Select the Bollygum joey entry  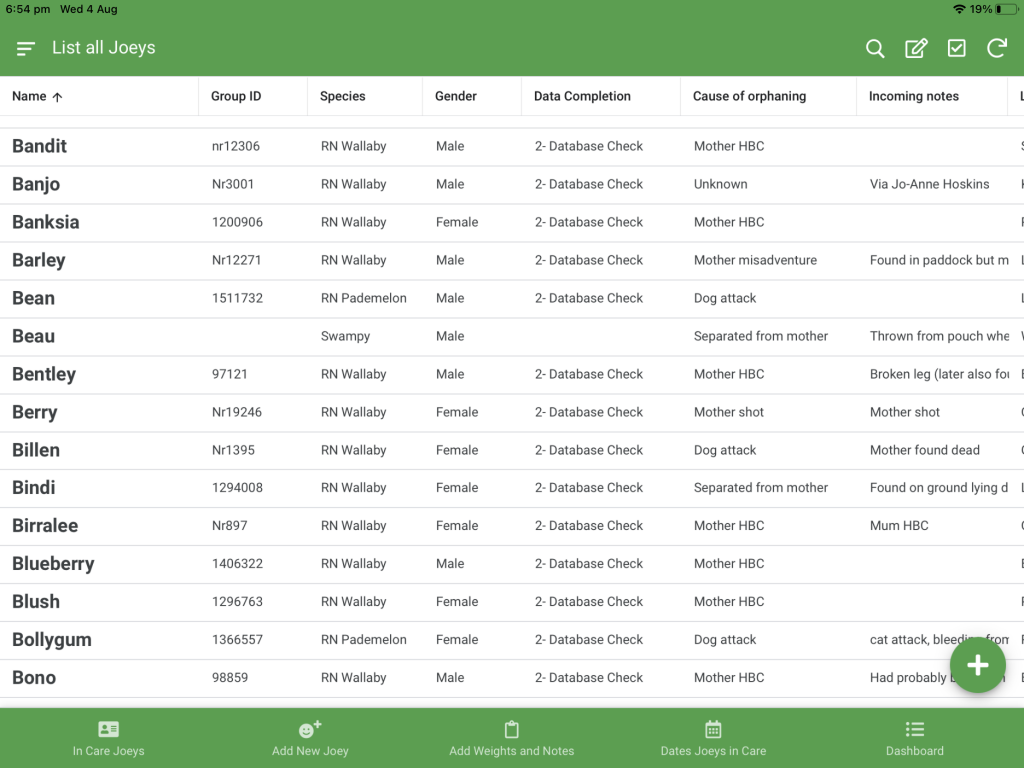[x=52, y=639]
